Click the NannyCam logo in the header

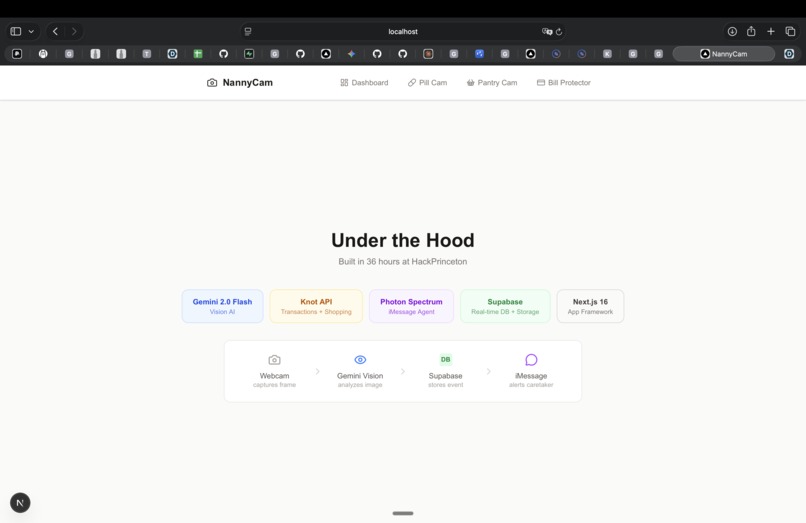click(x=240, y=82)
